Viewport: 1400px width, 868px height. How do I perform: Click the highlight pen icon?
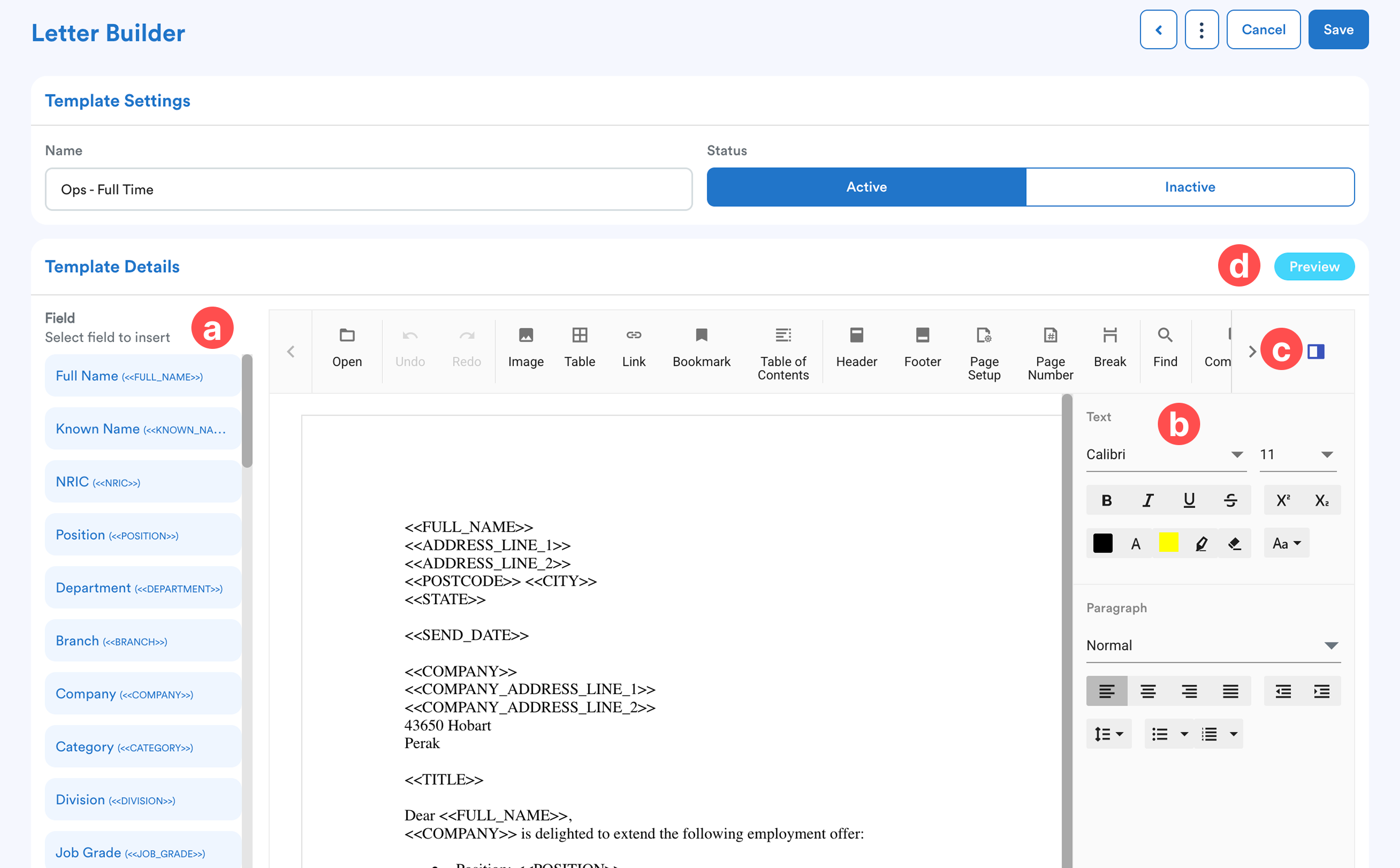[1201, 543]
